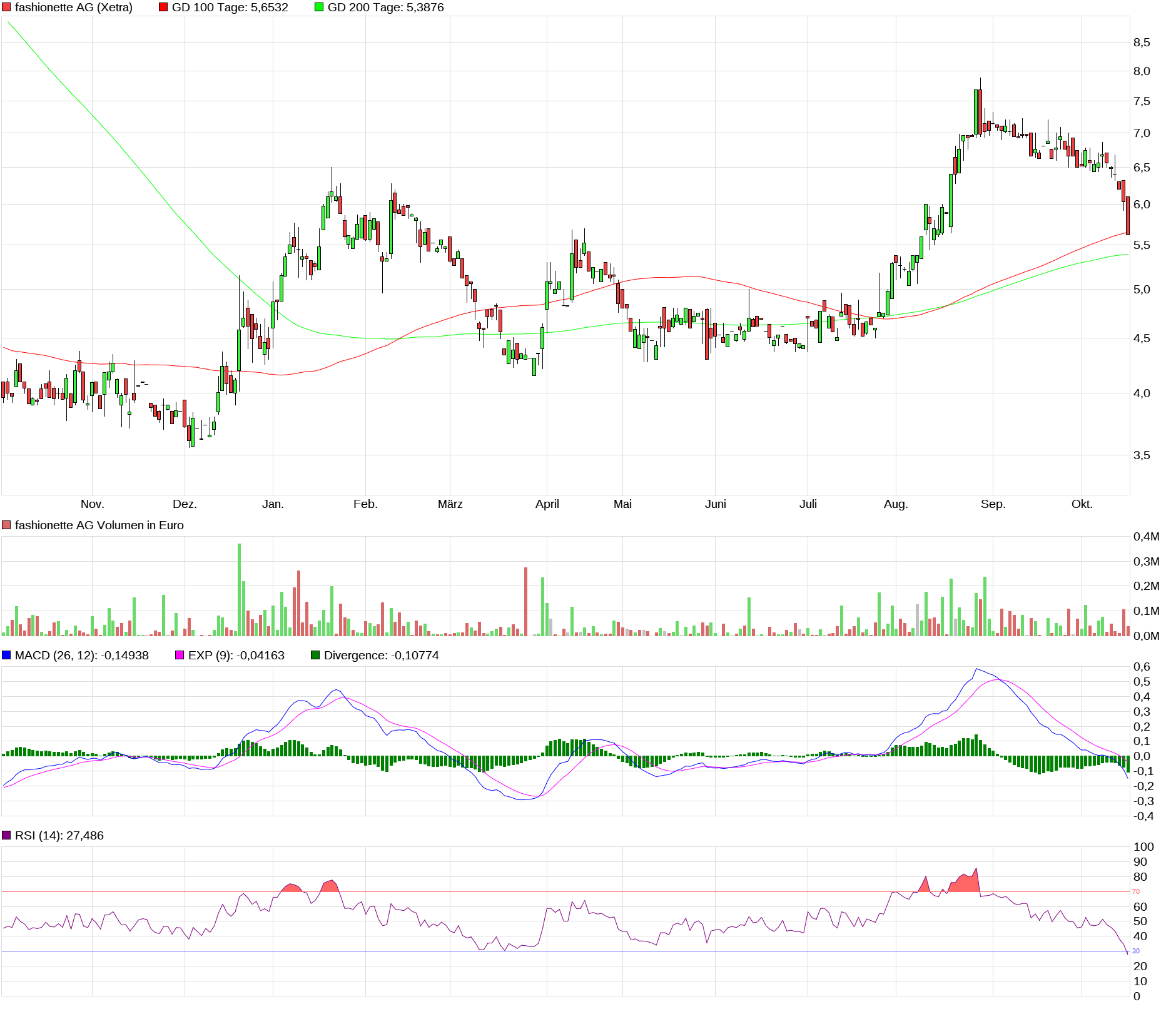Click the 'Divergence: -0,10774' label
The image size is (1176, 1009).
coord(381,656)
